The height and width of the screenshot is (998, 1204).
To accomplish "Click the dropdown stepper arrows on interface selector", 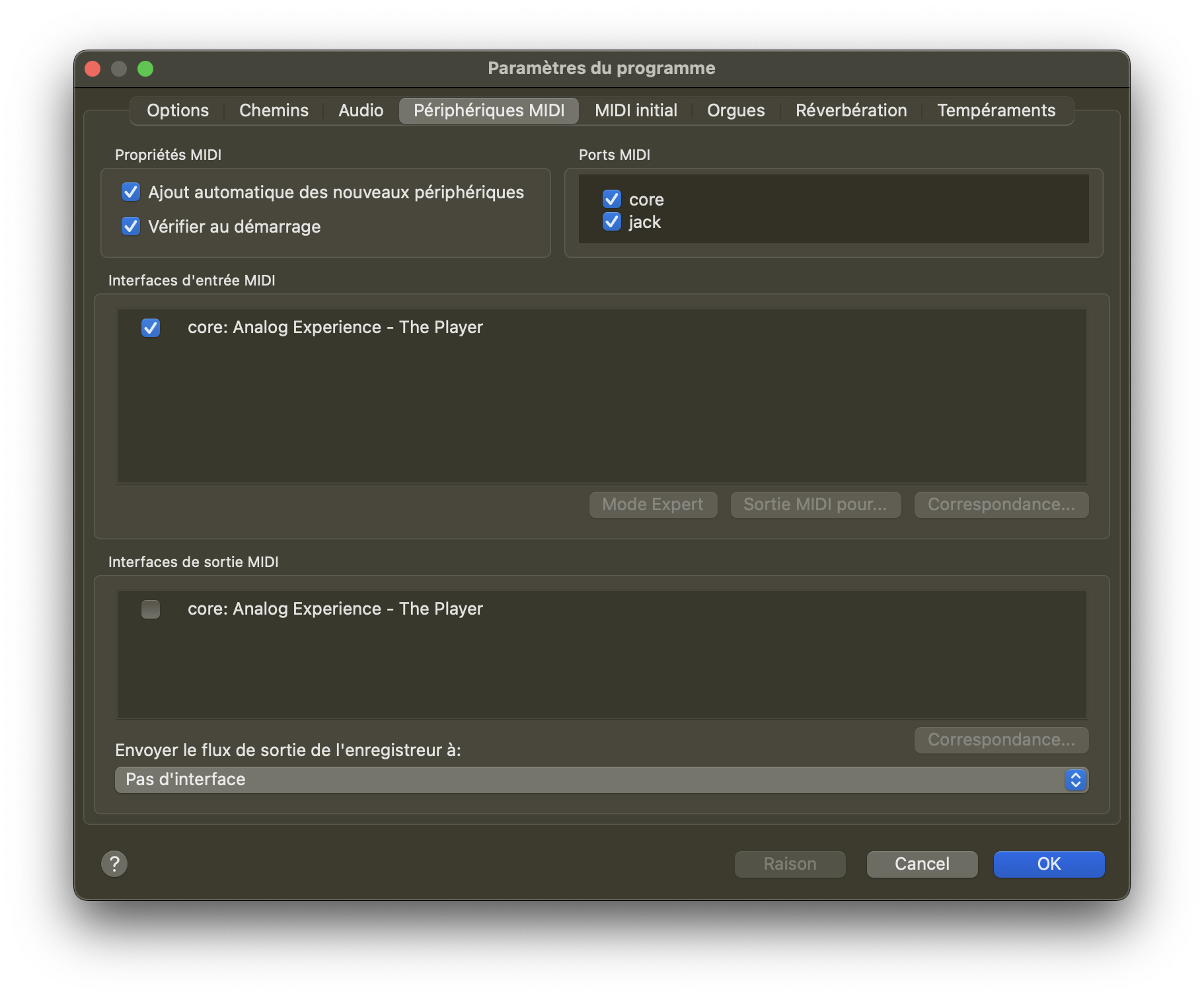I will pyautogui.click(x=1075, y=780).
